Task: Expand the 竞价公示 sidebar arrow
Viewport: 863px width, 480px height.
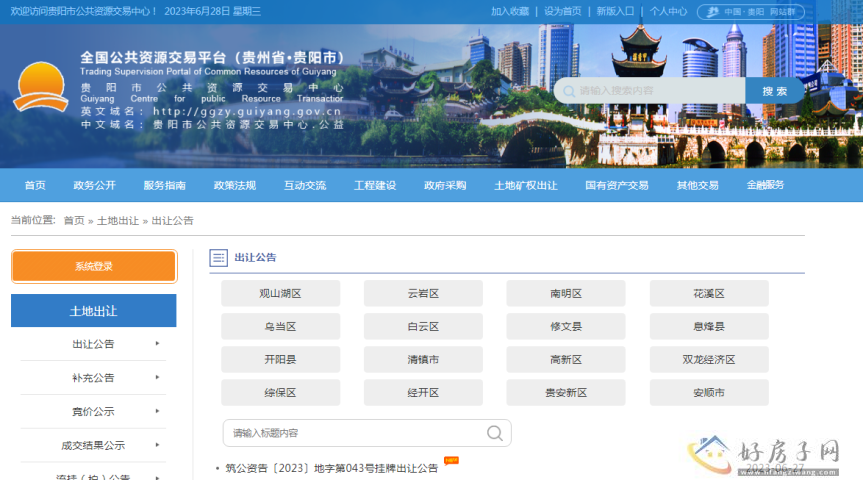Action: click(157, 411)
